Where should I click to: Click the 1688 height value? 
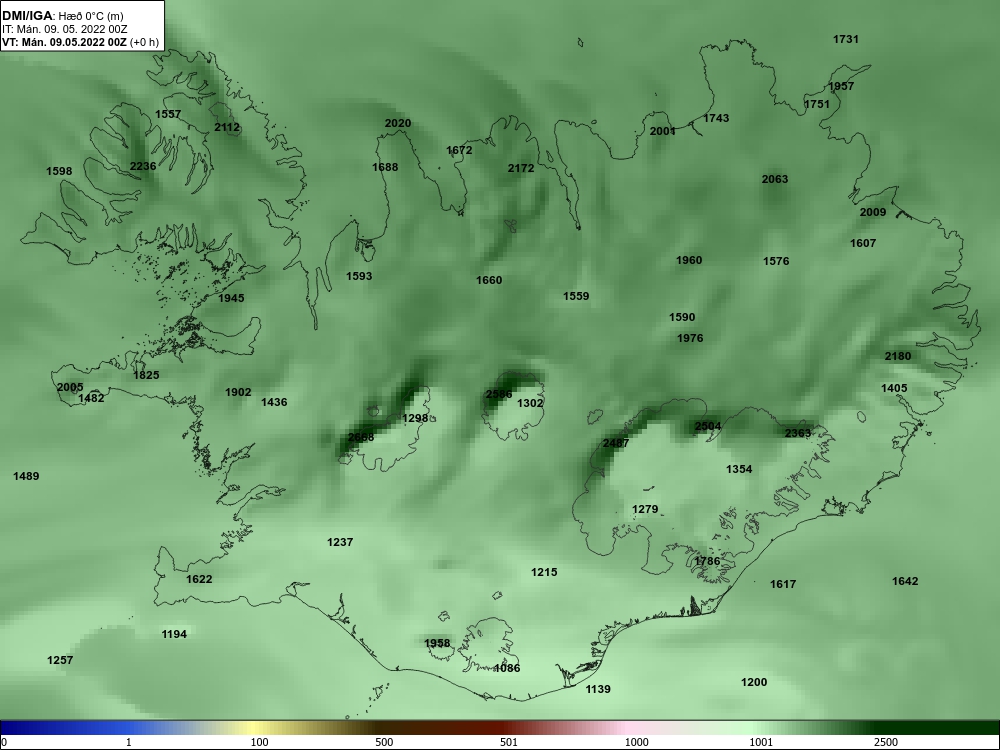[x=385, y=167]
